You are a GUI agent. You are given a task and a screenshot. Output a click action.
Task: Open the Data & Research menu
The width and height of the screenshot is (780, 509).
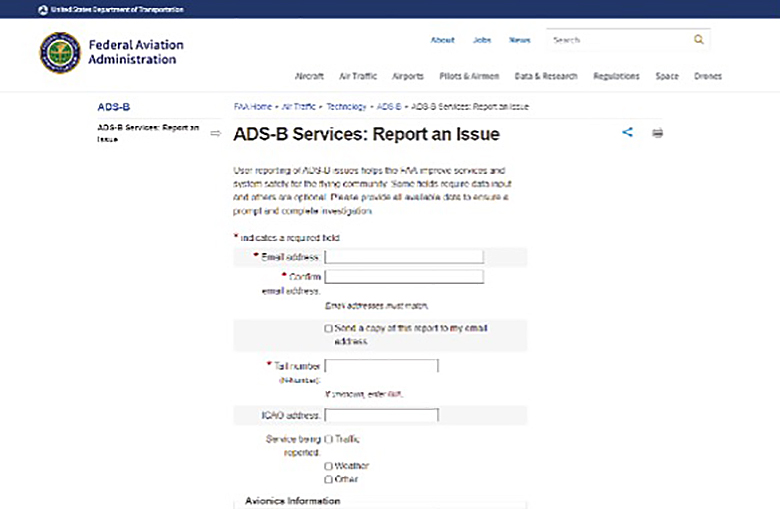coord(546,76)
